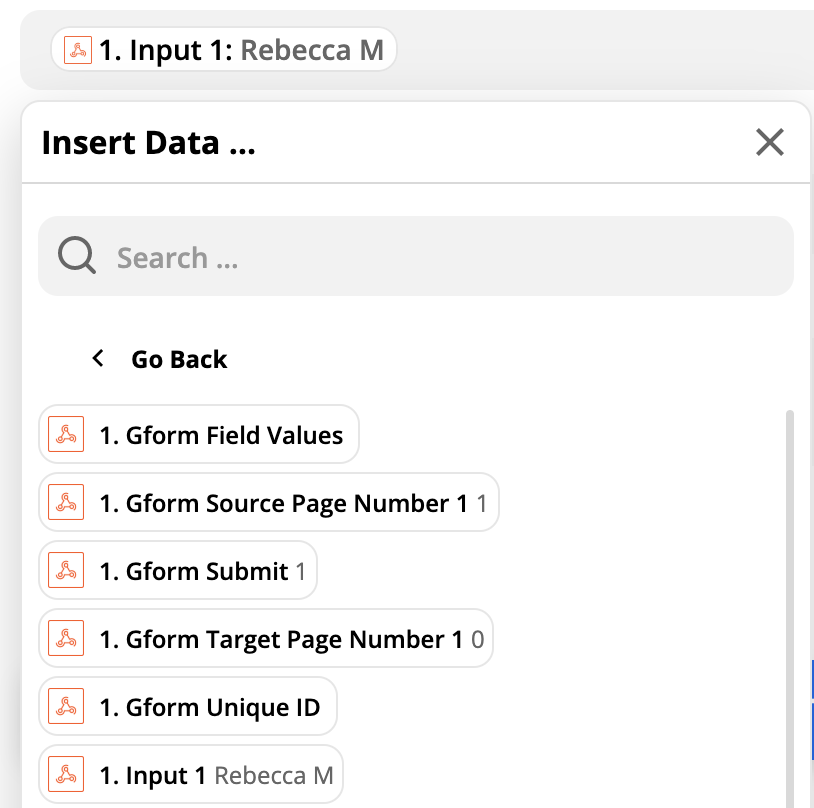
Task: Click the Go Back link
Action: tap(179, 359)
